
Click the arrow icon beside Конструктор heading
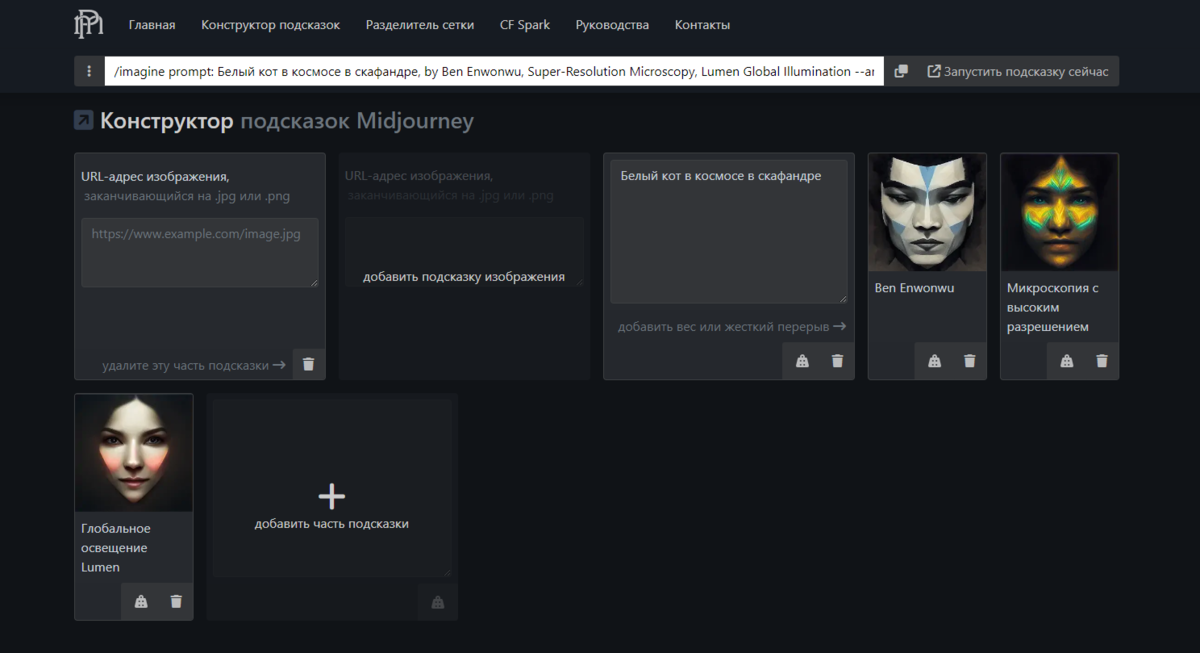click(x=84, y=121)
